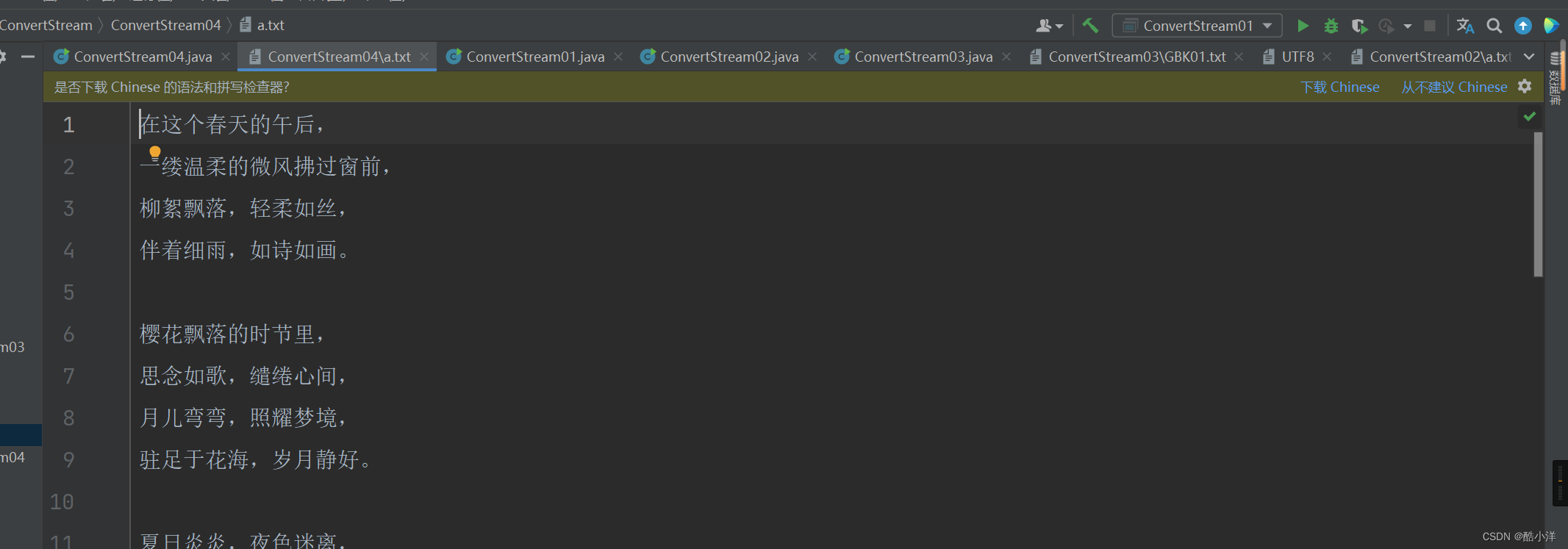Click the gray stop square icon
Screen dimensions: 1568x549
click(x=1430, y=26)
